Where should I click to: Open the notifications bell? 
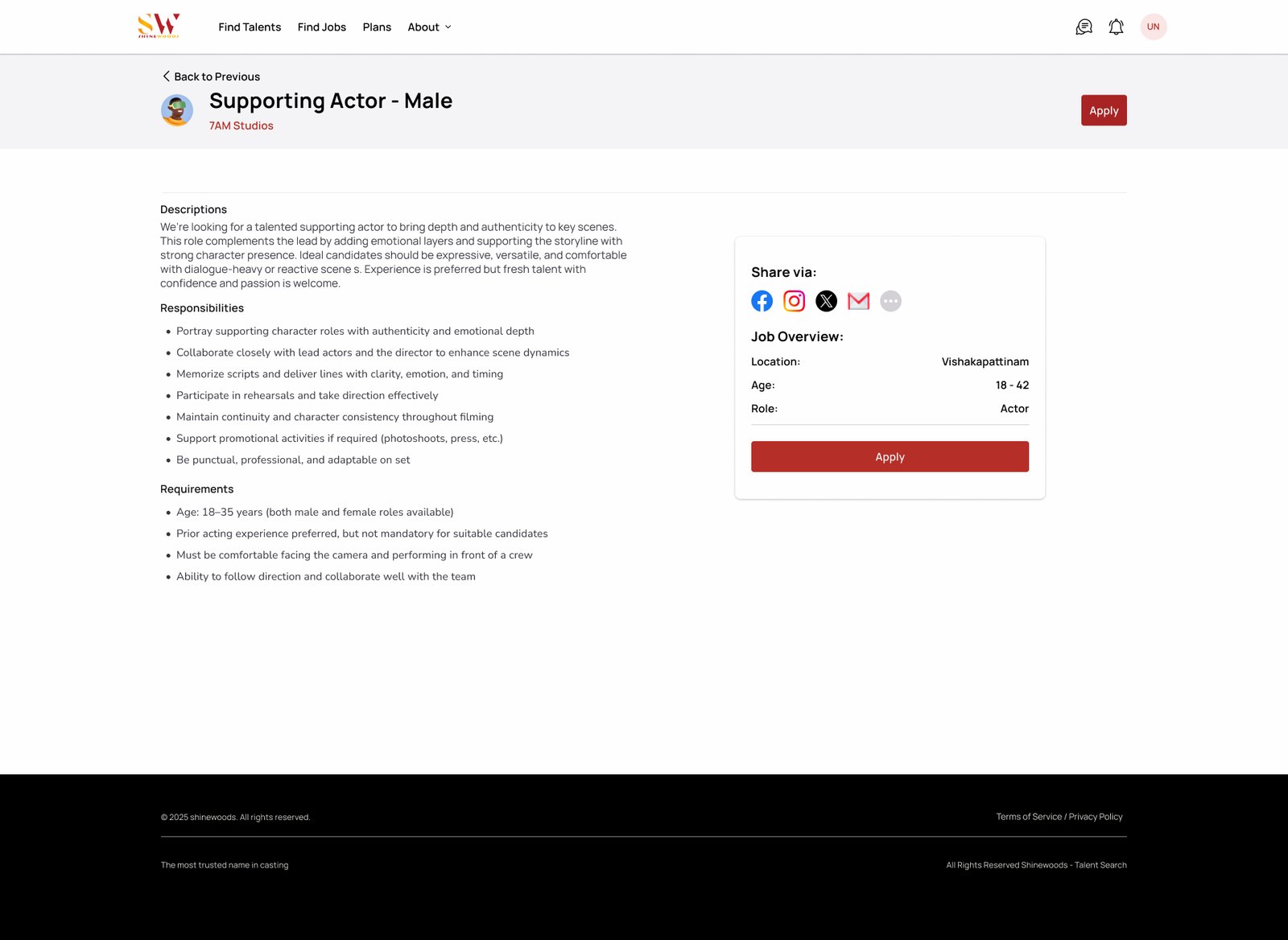(1116, 27)
